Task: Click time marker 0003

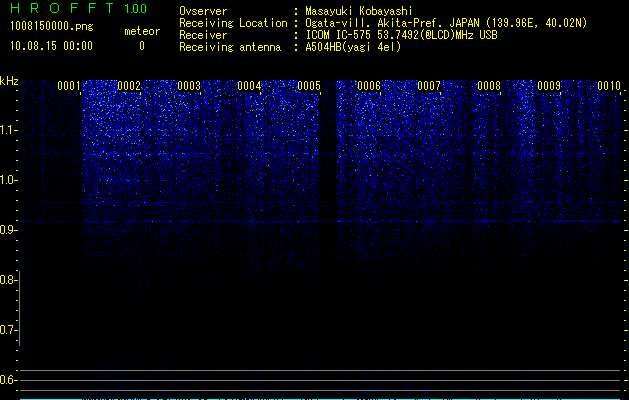Action: [x=189, y=86]
